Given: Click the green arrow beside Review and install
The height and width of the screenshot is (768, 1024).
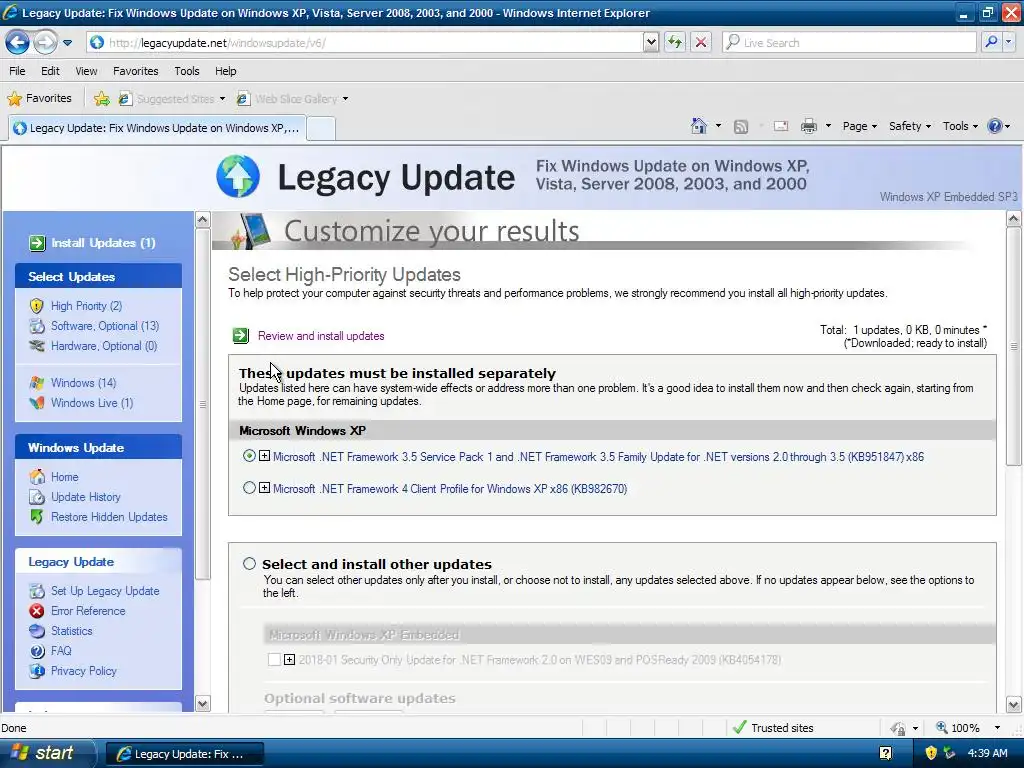Looking at the screenshot, I should (x=241, y=336).
